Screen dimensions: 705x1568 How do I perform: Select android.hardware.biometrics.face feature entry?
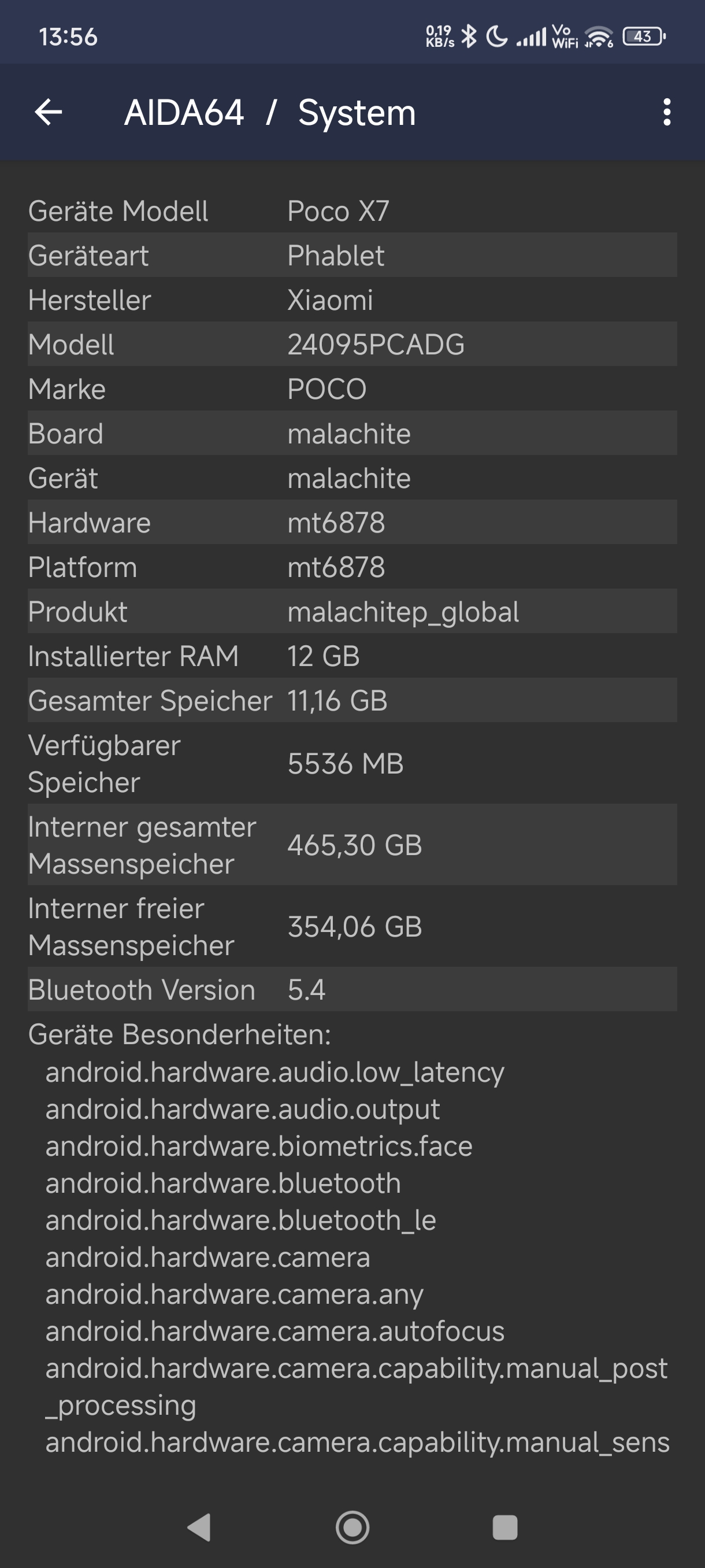pos(258,1146)
